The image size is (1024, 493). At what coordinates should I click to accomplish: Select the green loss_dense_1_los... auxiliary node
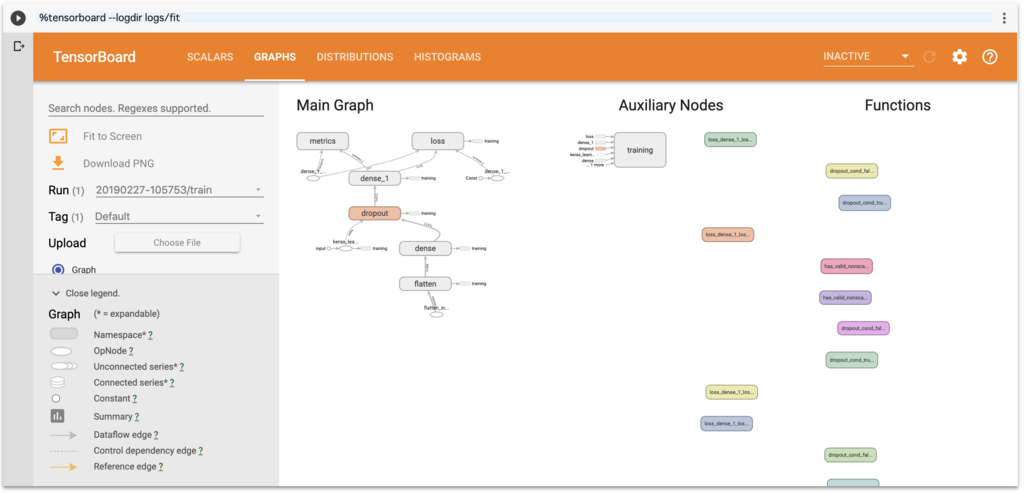[x=731, y=139]
